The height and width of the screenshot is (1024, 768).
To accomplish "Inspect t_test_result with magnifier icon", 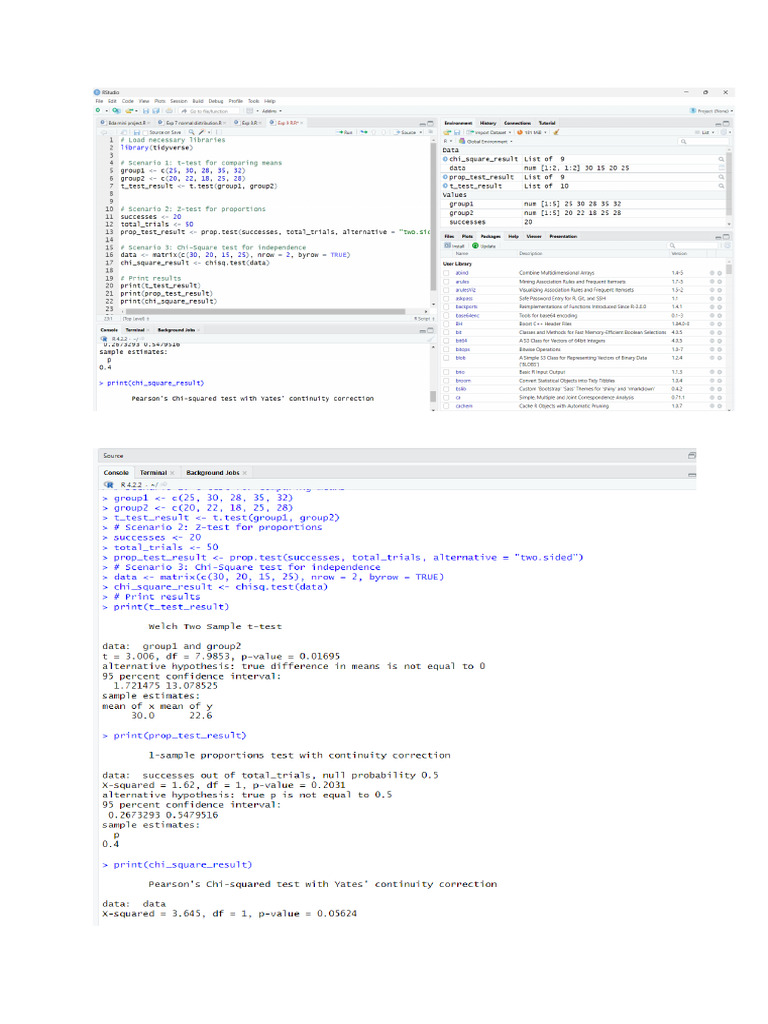I will tap(722, 186).
